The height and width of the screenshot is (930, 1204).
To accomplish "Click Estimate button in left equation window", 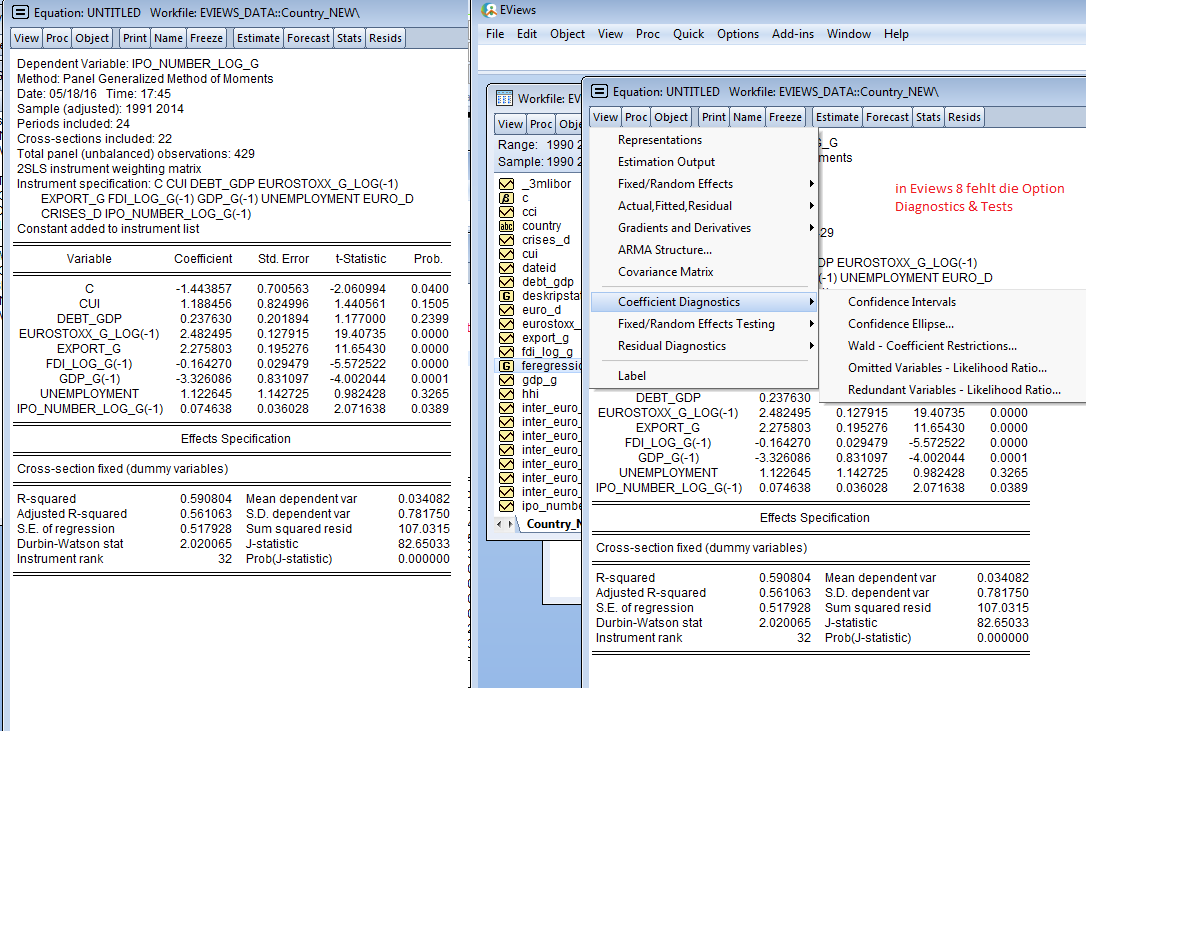I will coord(258,38).
